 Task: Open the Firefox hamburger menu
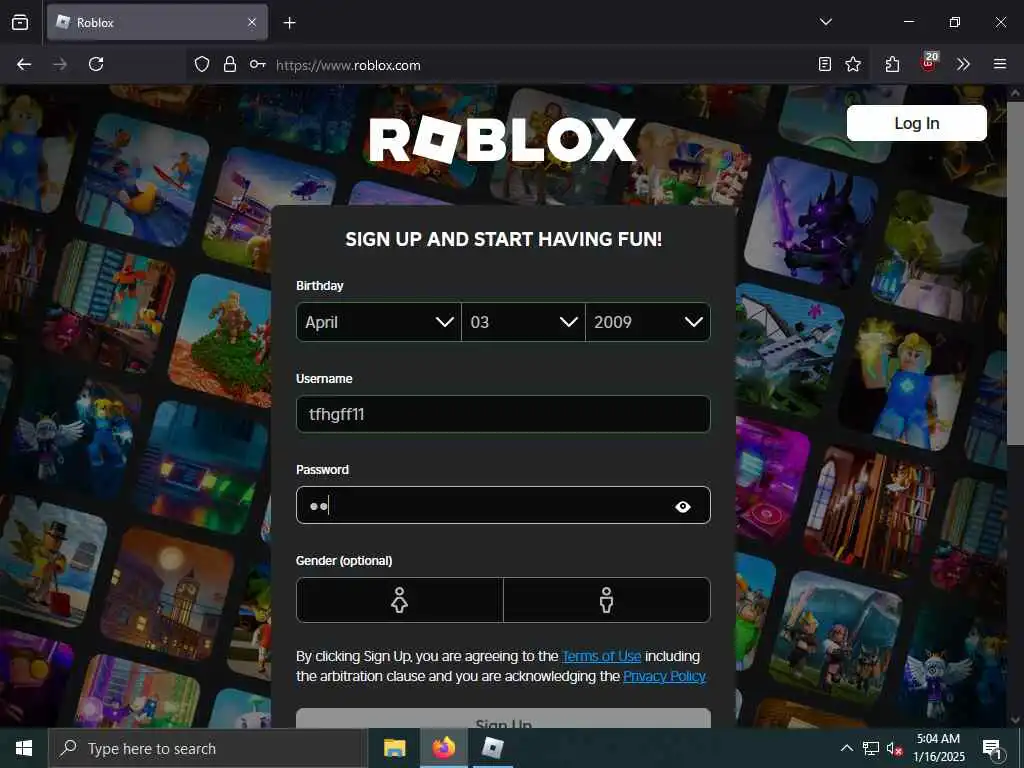pos(1000,64)
